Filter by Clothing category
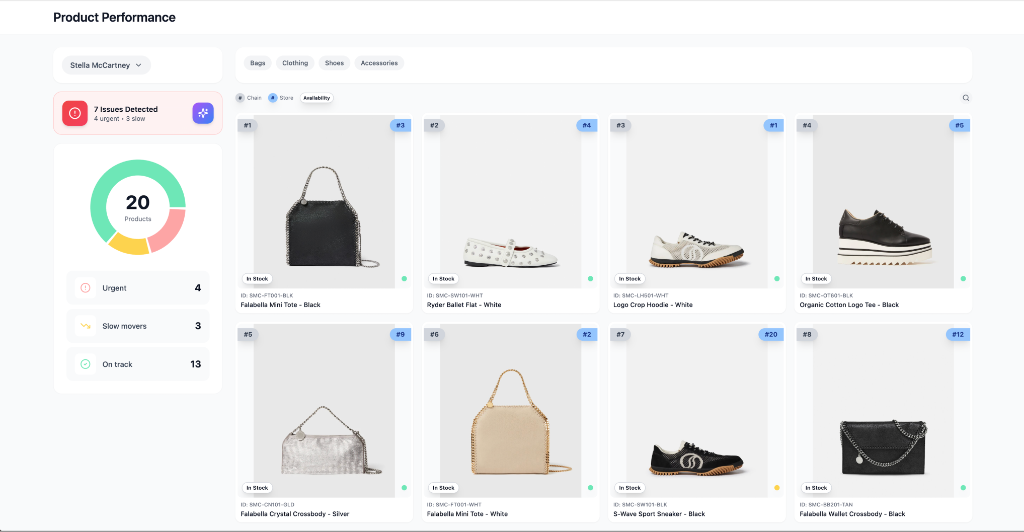The height and width of the screenshot is (532, 1024). point(295,63)
